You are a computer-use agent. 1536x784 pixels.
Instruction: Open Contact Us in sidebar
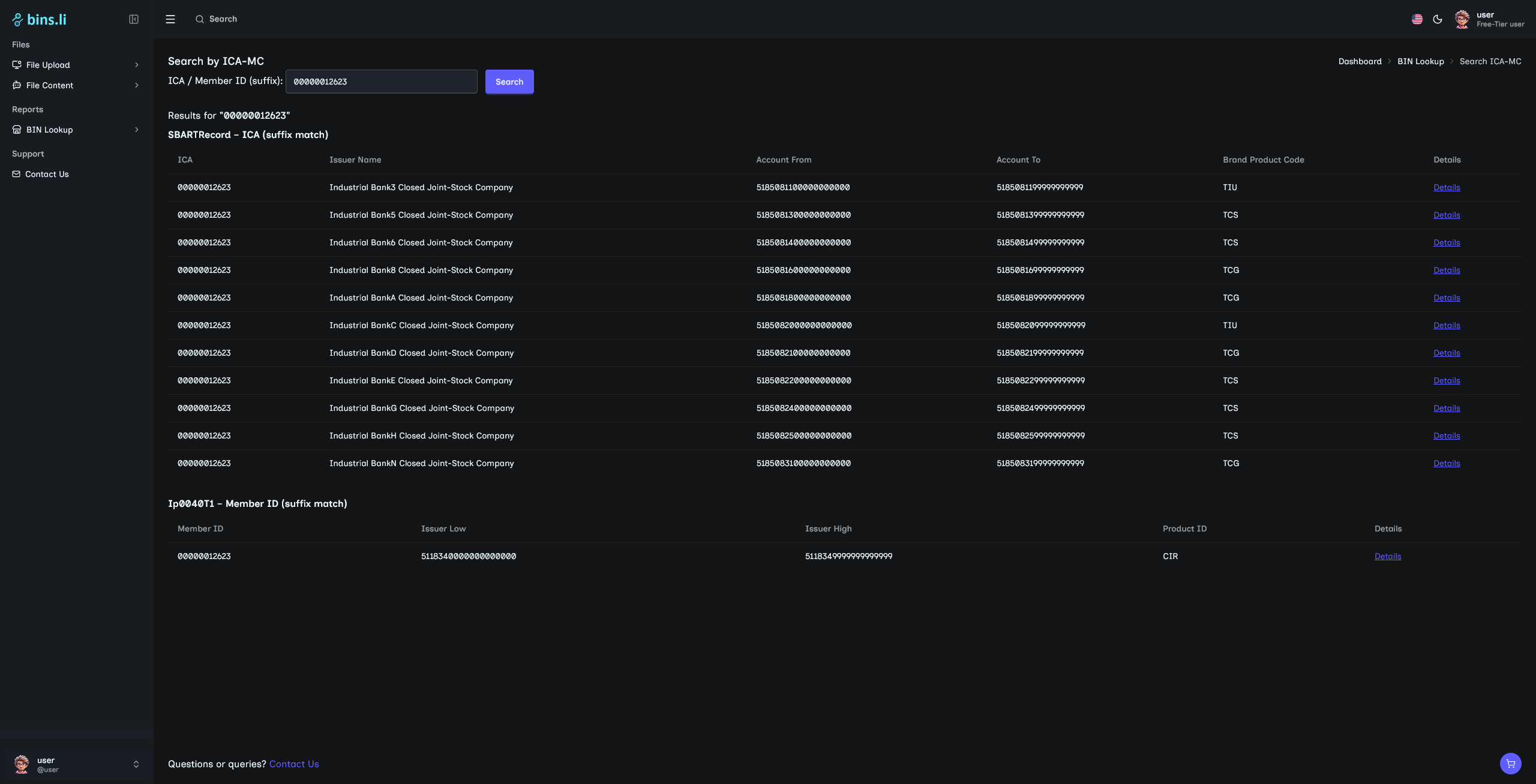pyautogui.click(x=76, y=174)
